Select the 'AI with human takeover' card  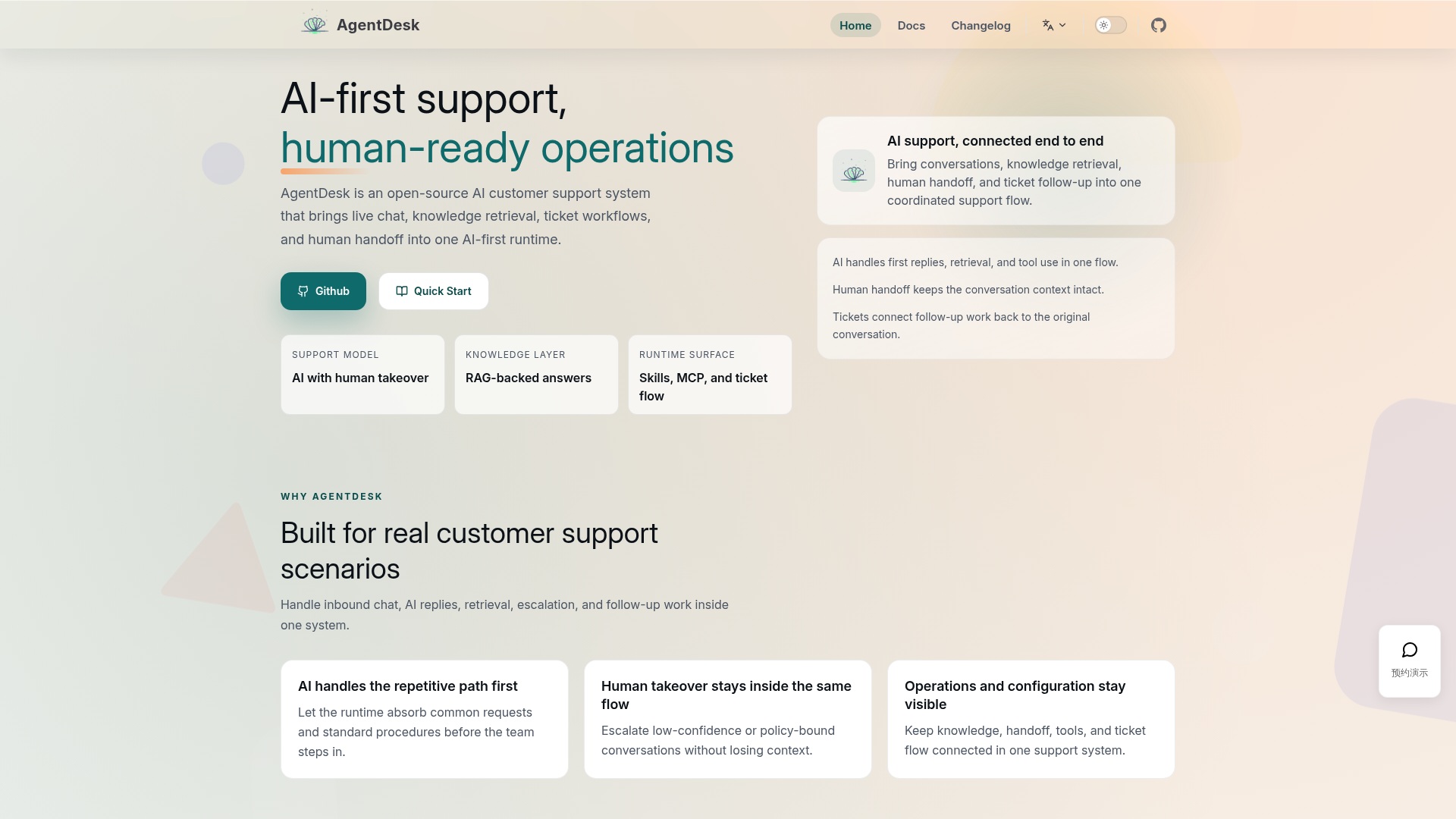pos(362,375)
